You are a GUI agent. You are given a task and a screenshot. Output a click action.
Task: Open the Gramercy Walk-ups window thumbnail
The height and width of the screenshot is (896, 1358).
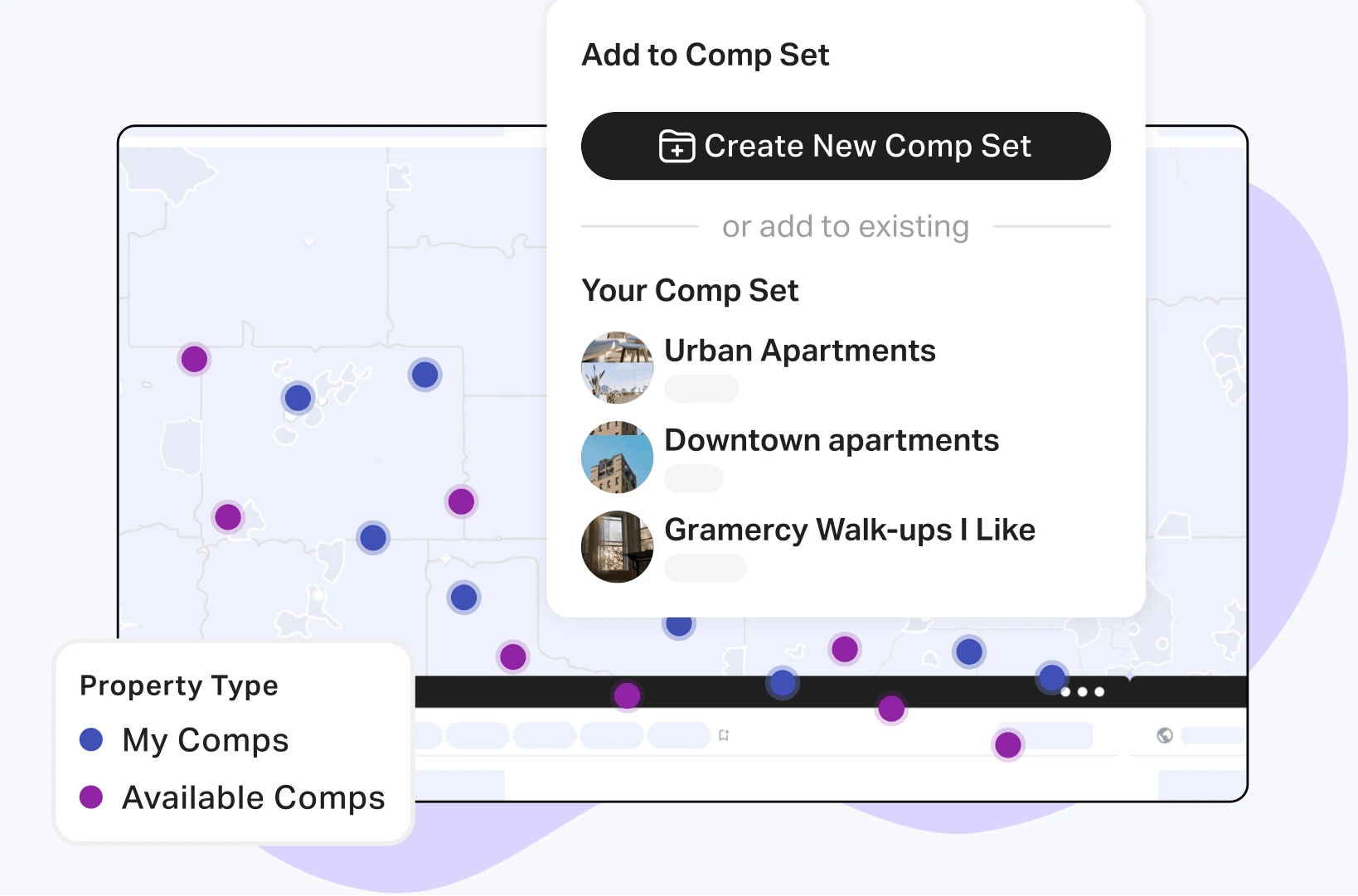[x=618, y=547]
